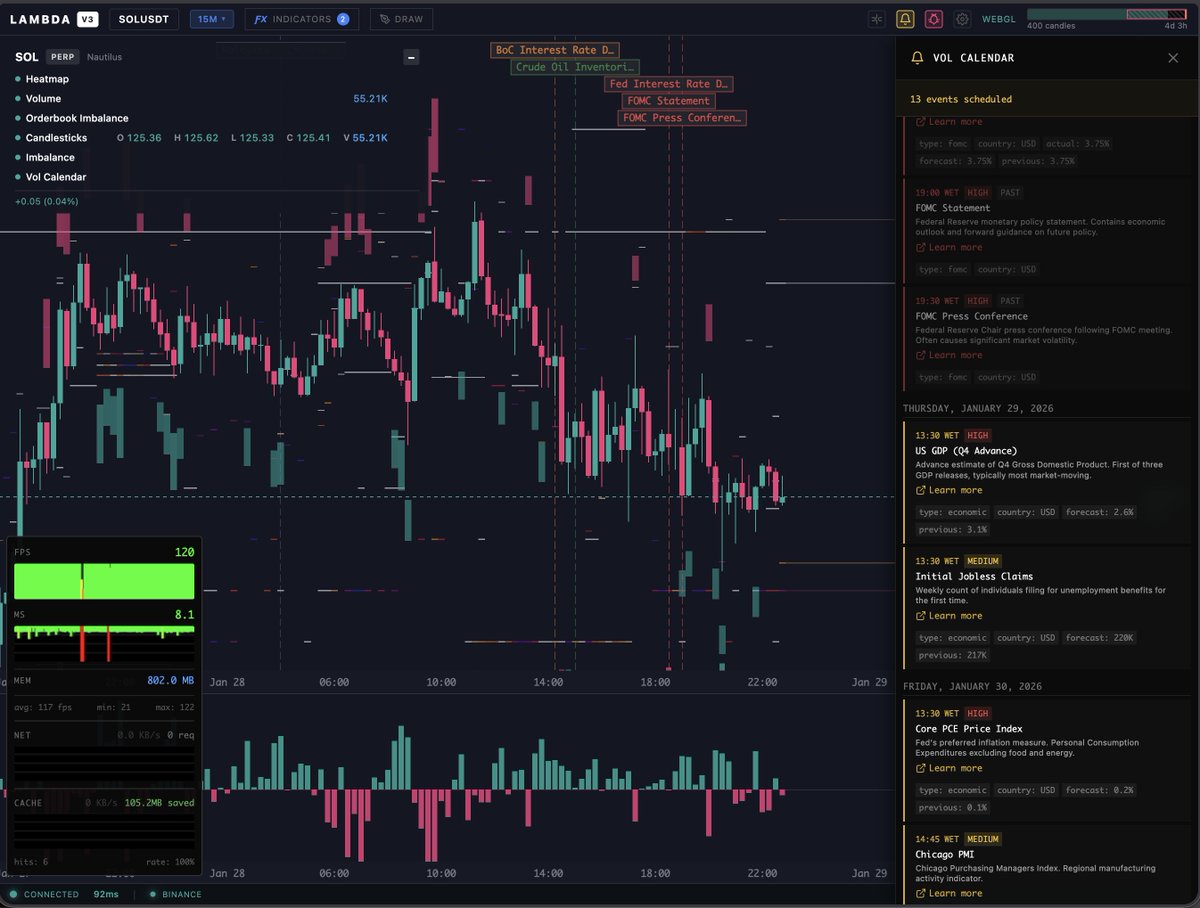Click FOMC Press Conference title in calendar
Viewport: 1200px width, 908px height.
972,316
